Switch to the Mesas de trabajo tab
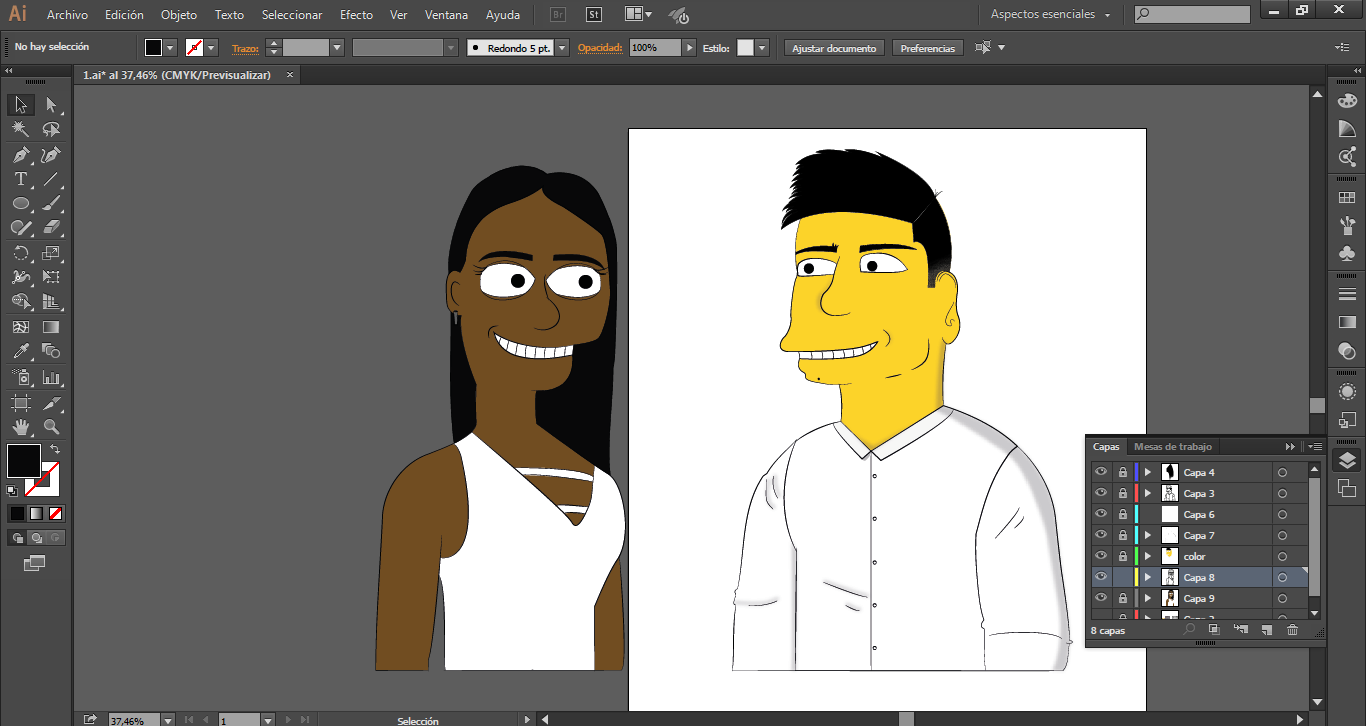Screen dimensions: 1366x726 pyautogui.click(x=1172, y=446)
